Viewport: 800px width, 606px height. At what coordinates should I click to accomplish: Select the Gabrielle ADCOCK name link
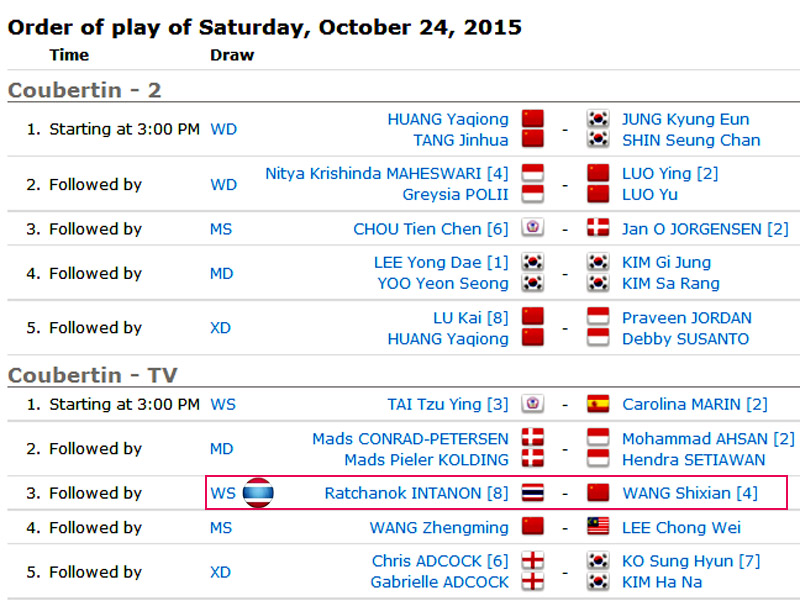pyautogui.click(x=440, y=582)
